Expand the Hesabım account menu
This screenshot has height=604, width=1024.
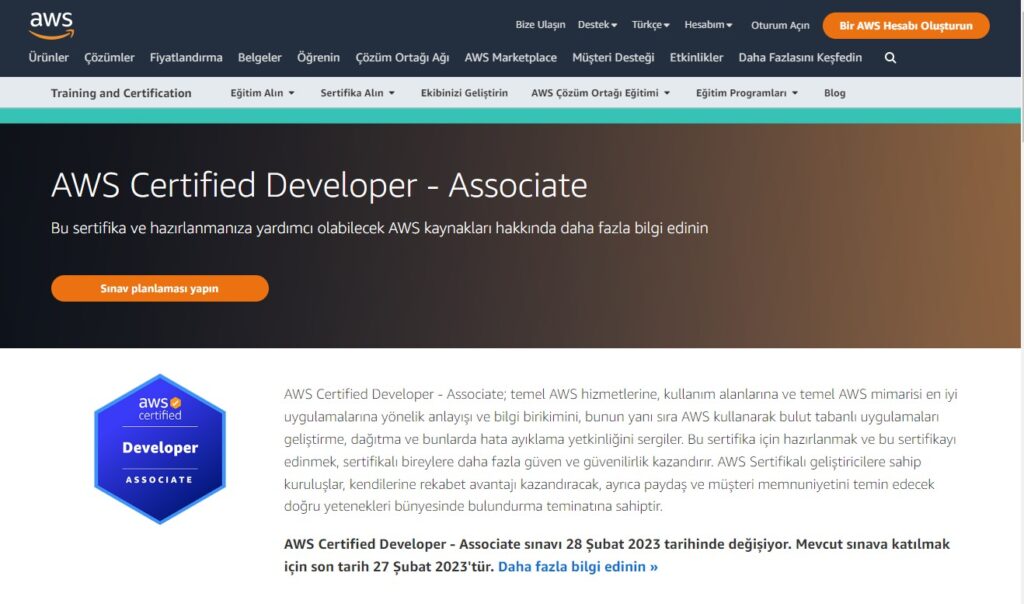click(708, 25)
